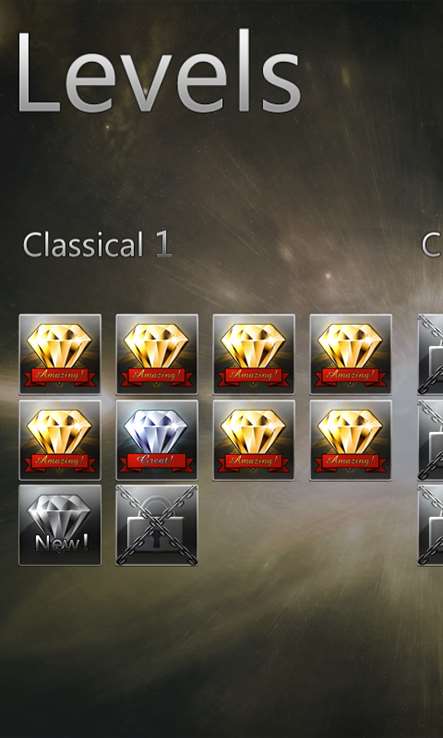The width and height of the screenshot is (443, 738).
Task: Start the silver diamond New! level
Action: [x=60, y=525]
